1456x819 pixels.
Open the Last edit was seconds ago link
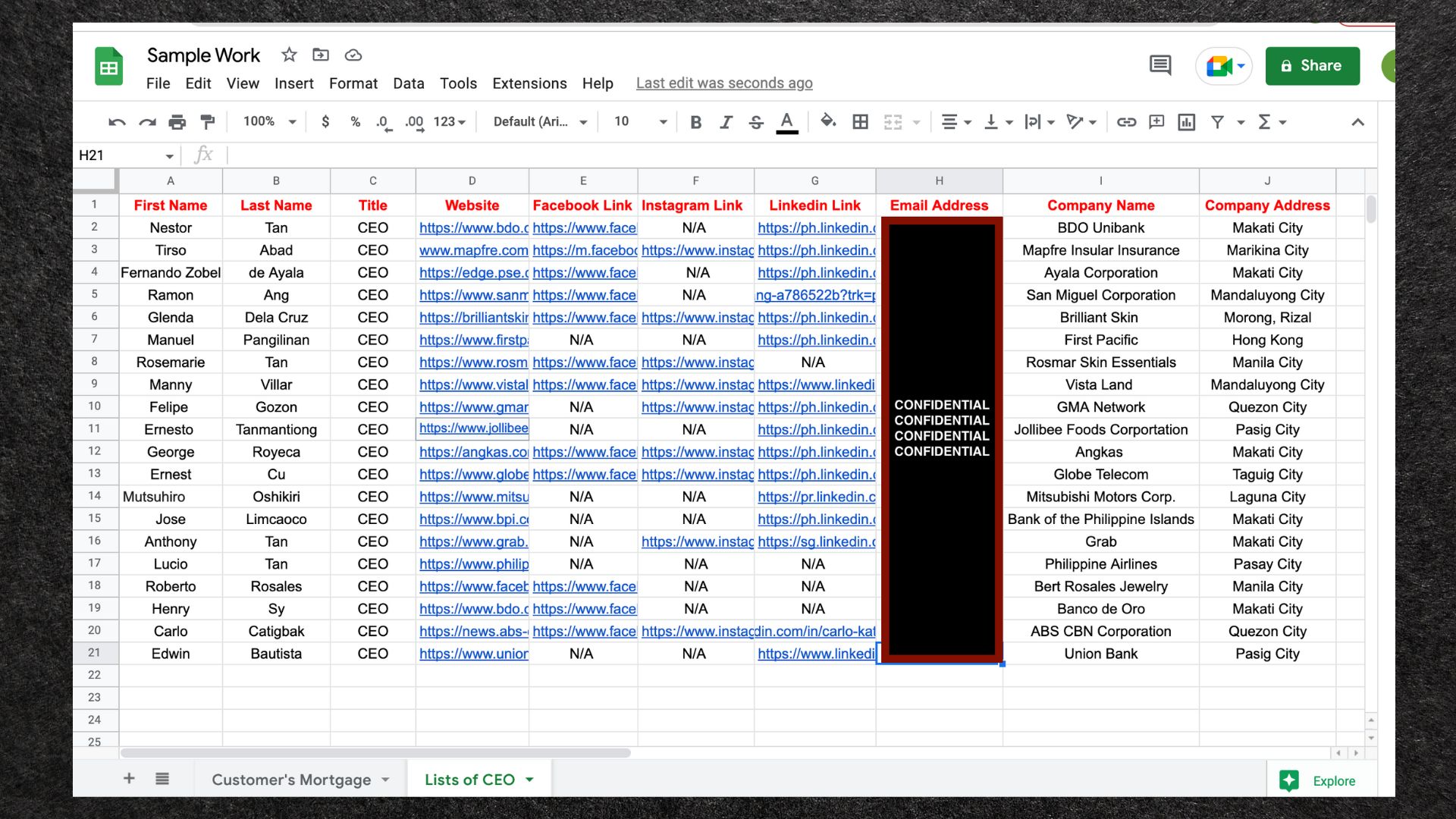click(723, 83)
